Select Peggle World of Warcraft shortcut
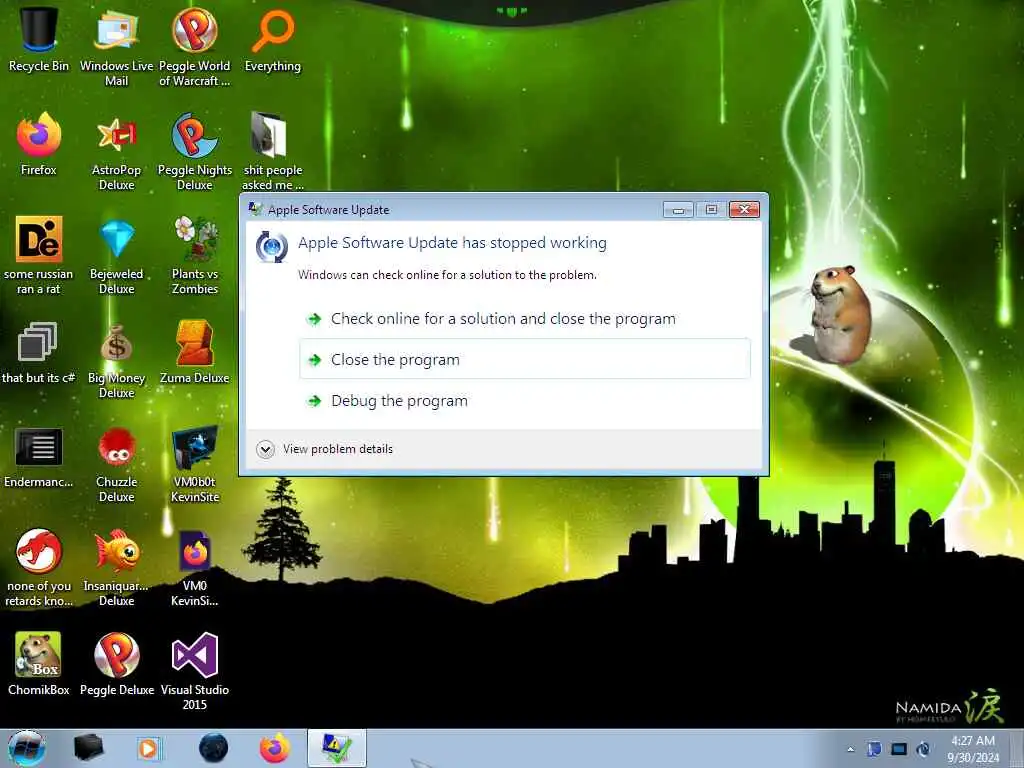This screenshot has height=768, width=1024. [195, 46]
